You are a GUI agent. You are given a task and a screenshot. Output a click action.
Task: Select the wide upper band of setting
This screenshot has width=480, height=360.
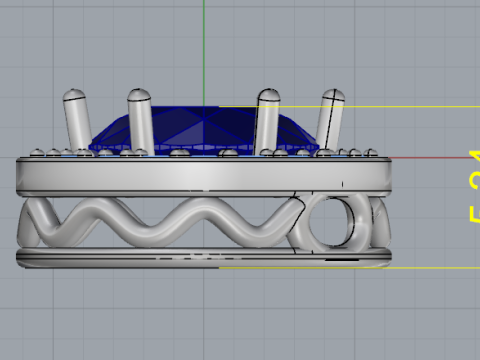pyautogui.click(x=203, y=176)
